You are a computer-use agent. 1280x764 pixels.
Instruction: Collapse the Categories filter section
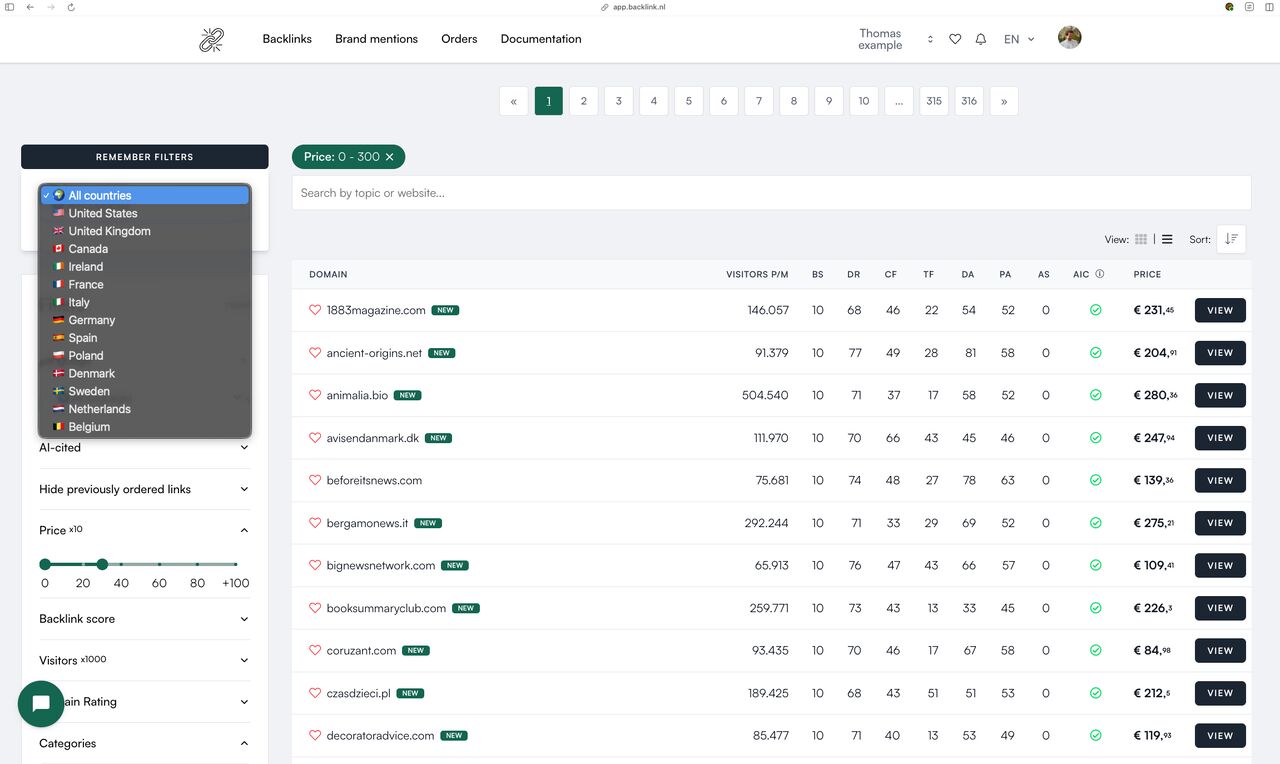click(x=145, y=743)
